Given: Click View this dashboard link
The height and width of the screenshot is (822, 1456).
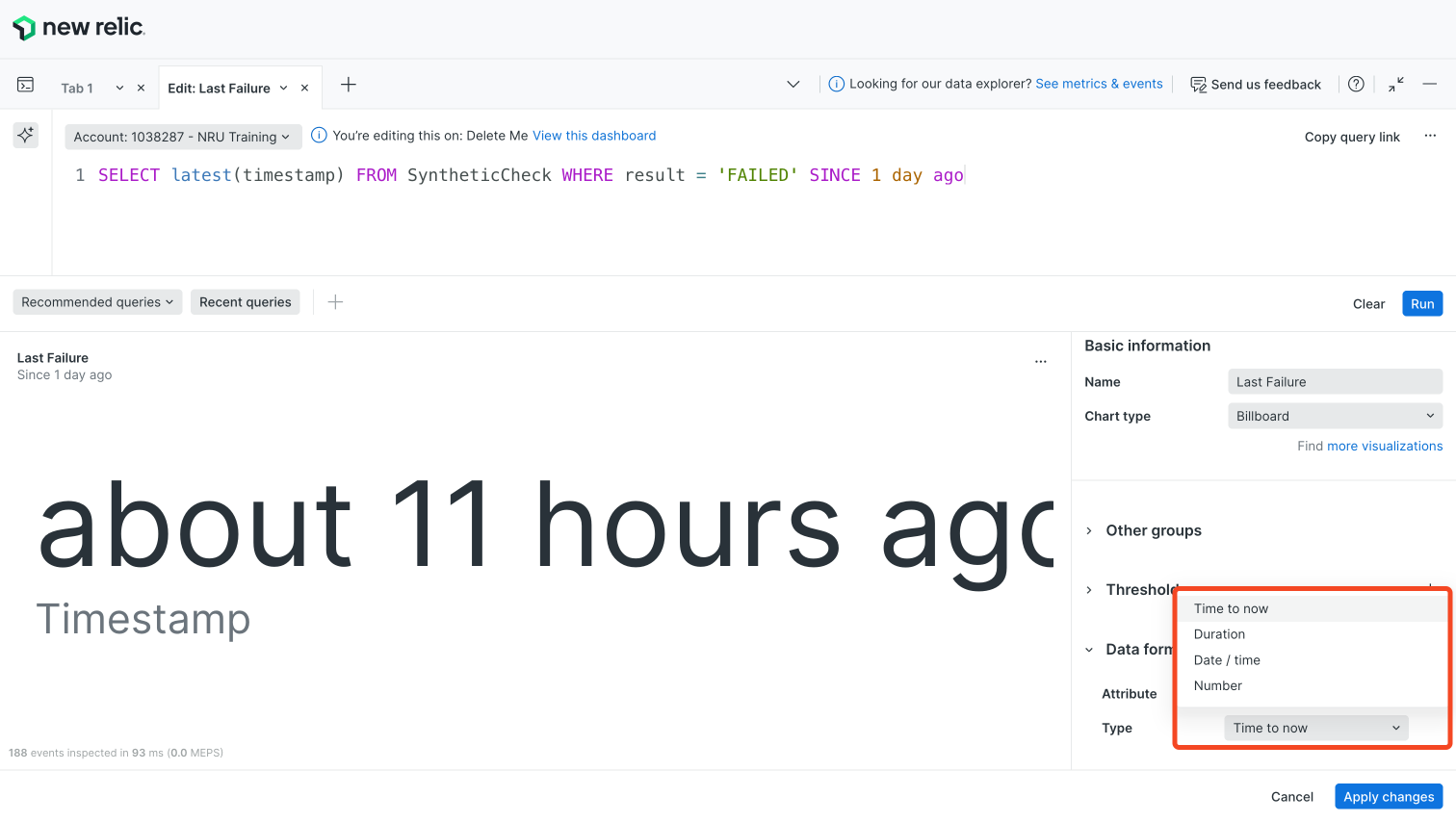Looking at the screenshot, I should pos(594,136).
